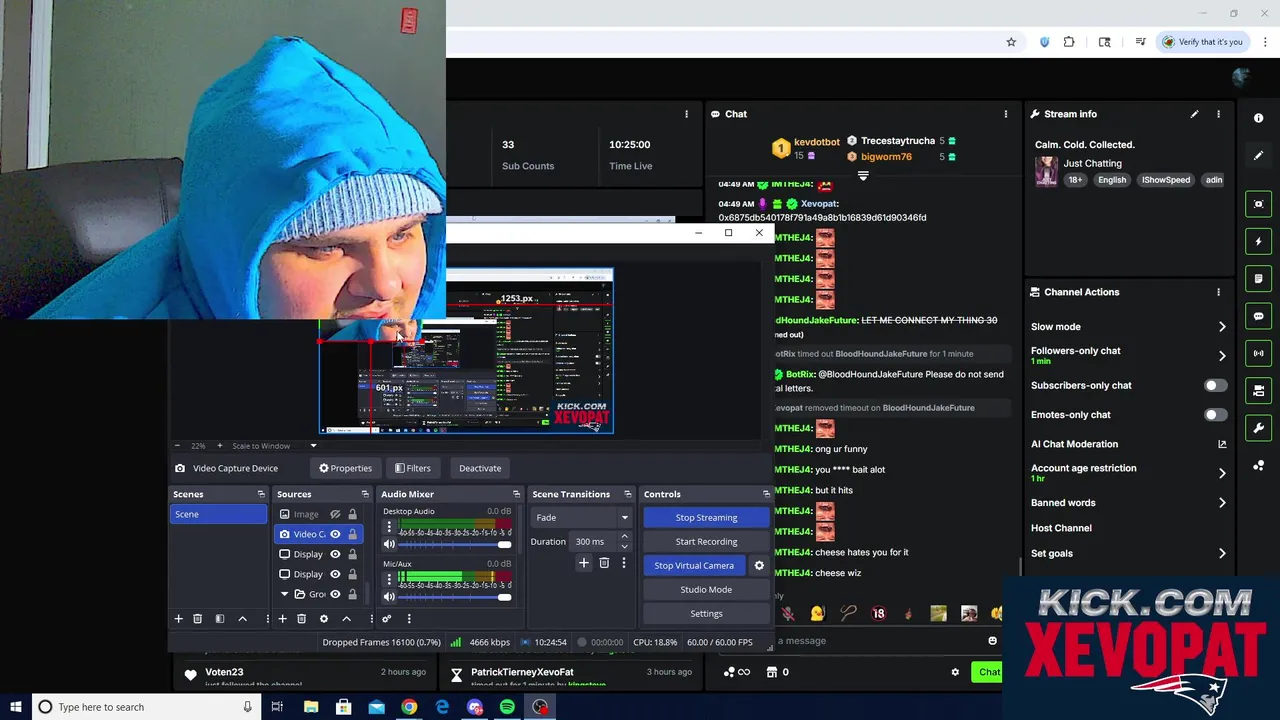Open preview scale dropdown arrow
This screenshot has width=1280, height=720.
click(x=313, y=446)
